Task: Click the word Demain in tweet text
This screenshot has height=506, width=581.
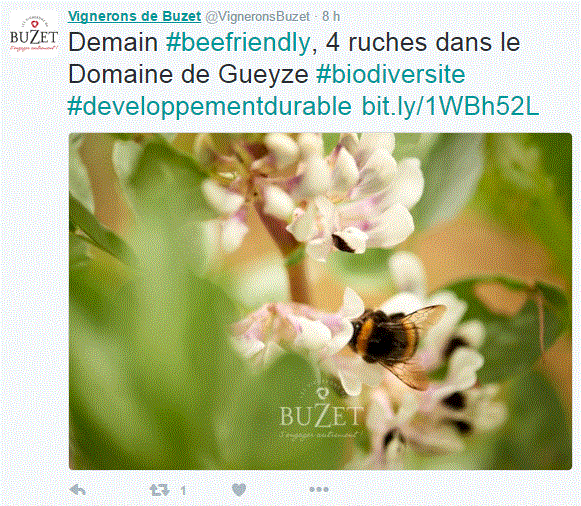Action: pos(113,42)
